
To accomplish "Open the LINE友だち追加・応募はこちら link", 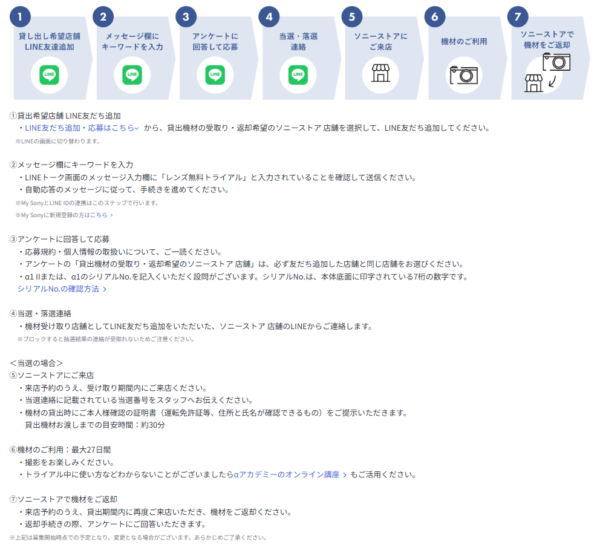I will pyautogui.click(x=79, y=128).
